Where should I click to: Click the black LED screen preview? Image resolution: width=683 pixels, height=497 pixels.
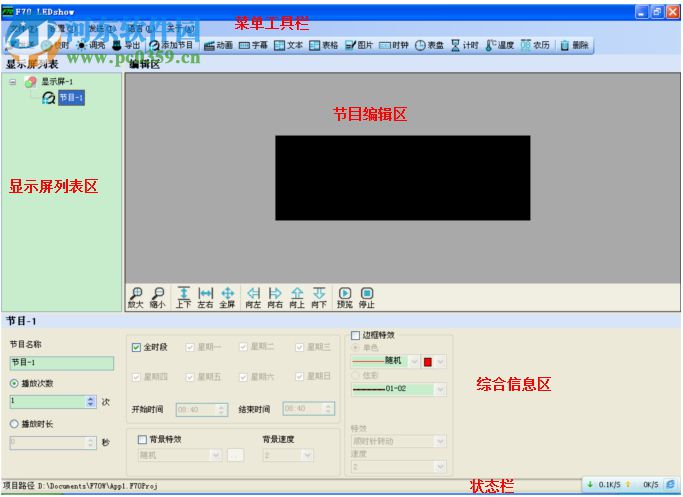point(402,178)
